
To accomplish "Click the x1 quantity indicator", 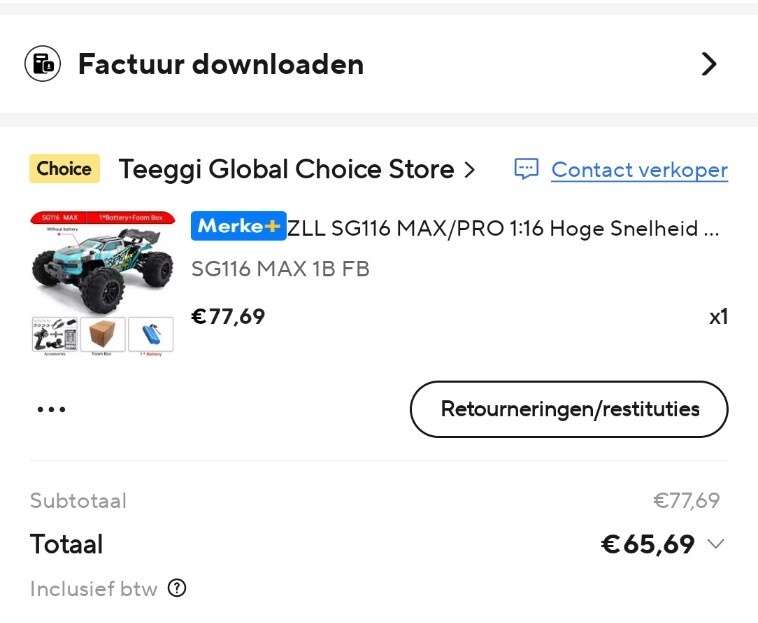I will [x=718, y=317].
